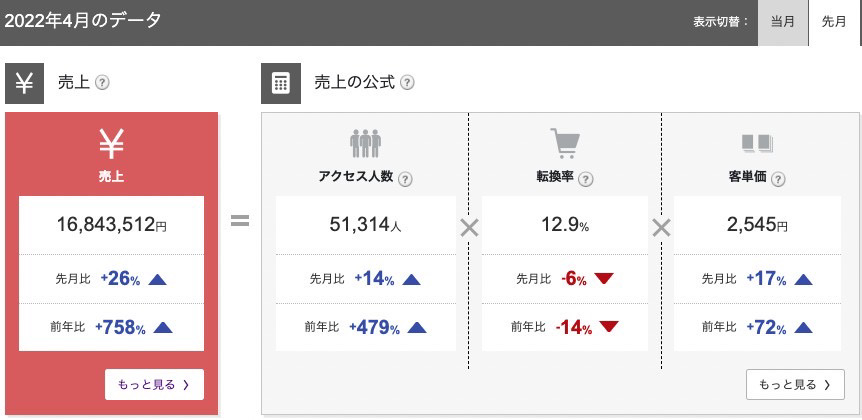This screenshot has width=862, height=420.
Task: Click the people icon above アクセス人数
Action: 365,143
